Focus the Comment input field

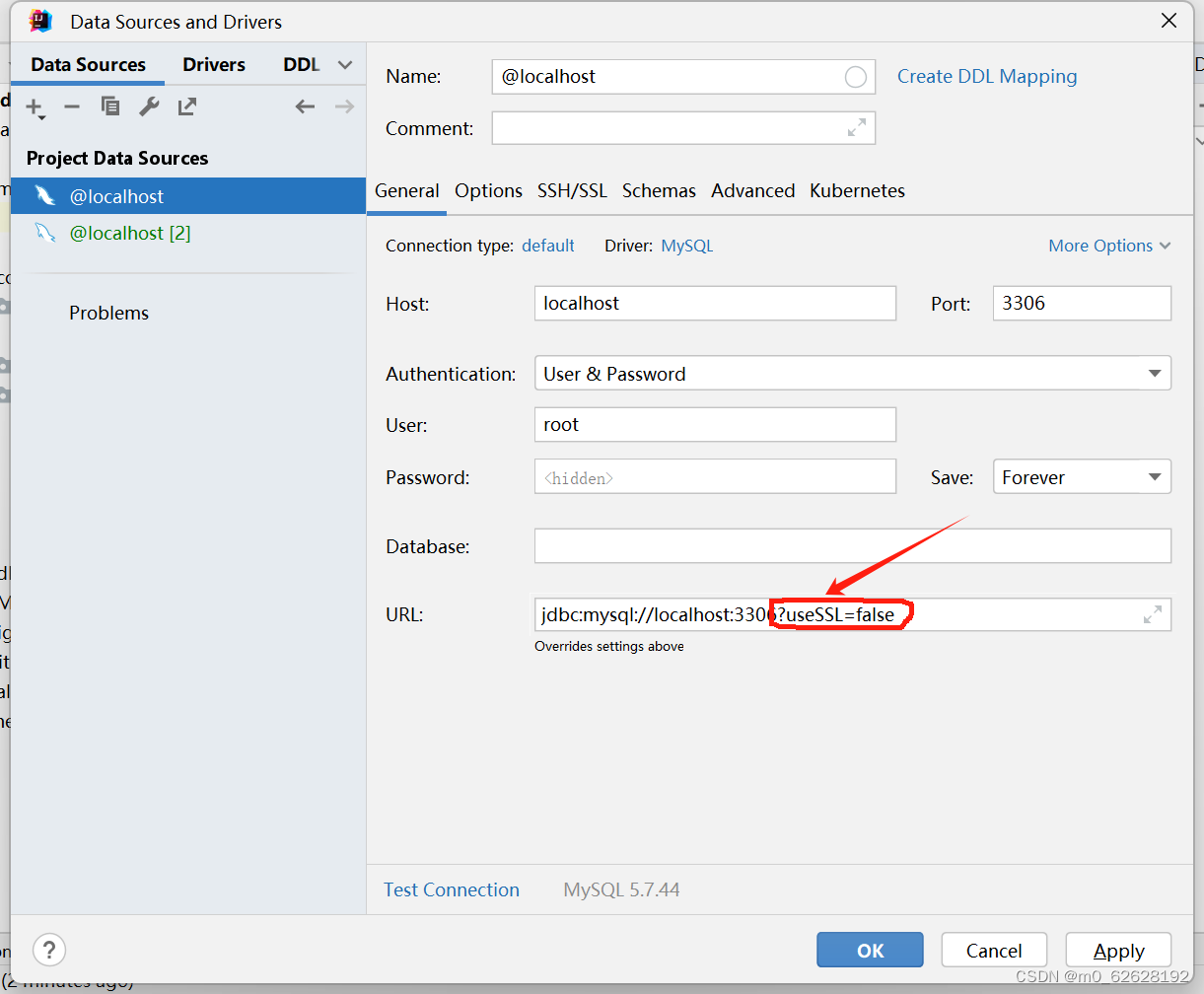pos(683,128)
